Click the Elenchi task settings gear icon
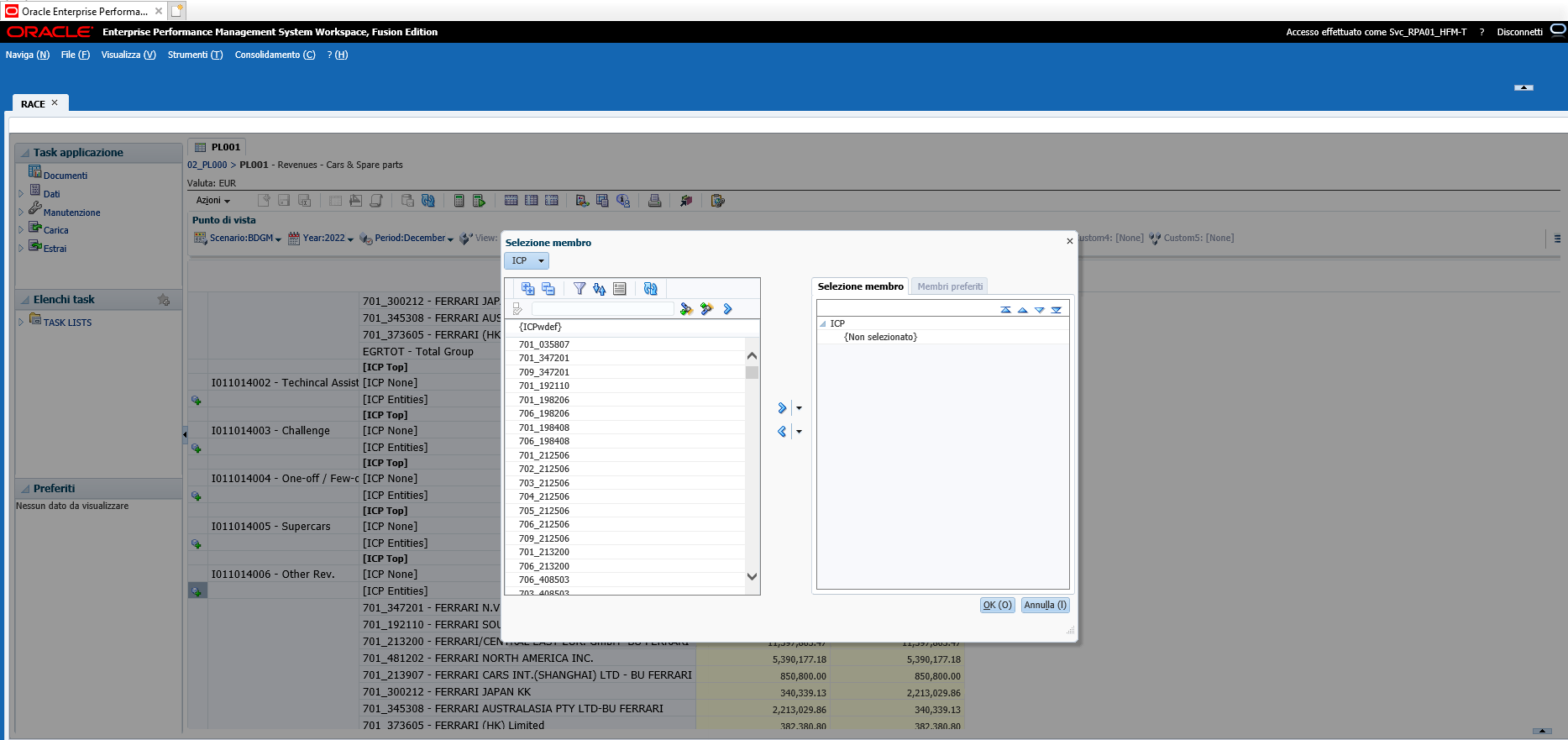 tap(164, 300)
